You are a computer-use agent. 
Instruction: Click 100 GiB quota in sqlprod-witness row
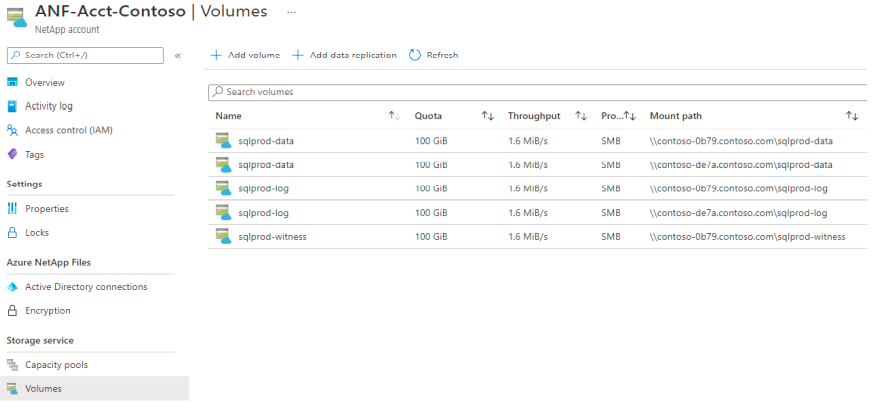431,237
